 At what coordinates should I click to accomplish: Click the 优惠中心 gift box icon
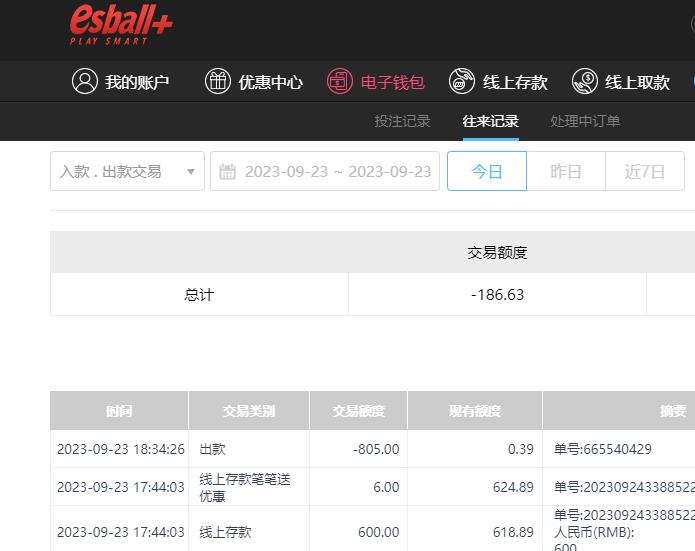pos(218,81)
